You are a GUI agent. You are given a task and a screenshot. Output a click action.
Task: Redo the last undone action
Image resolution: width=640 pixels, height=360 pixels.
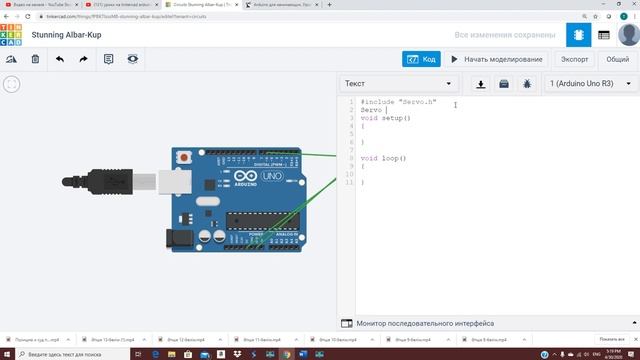tap(83, 59)
